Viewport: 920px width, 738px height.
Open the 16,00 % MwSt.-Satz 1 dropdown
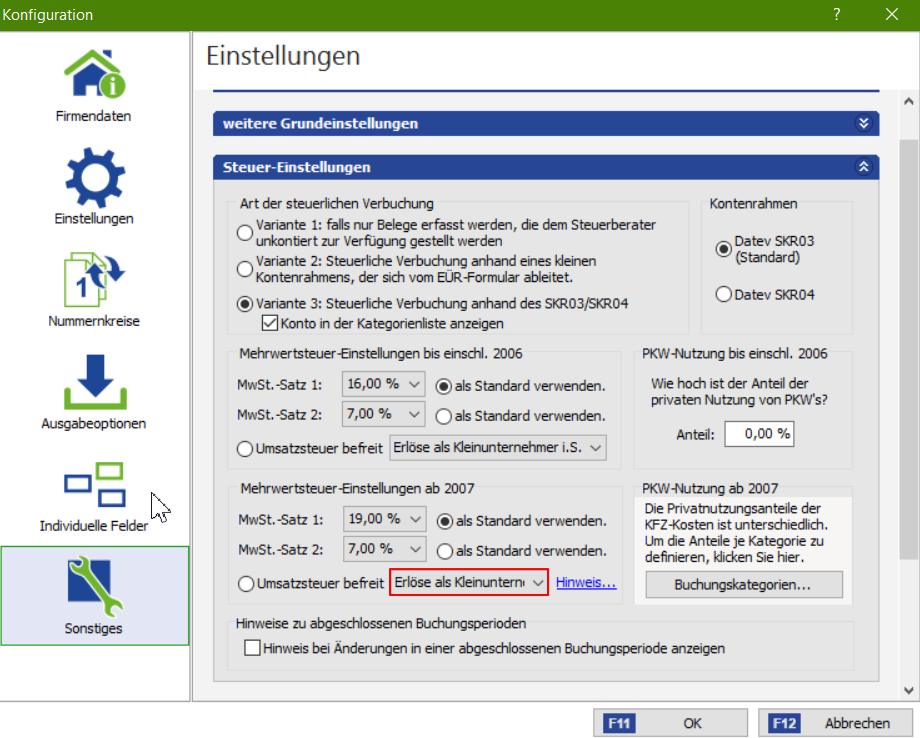pos(383,384)
